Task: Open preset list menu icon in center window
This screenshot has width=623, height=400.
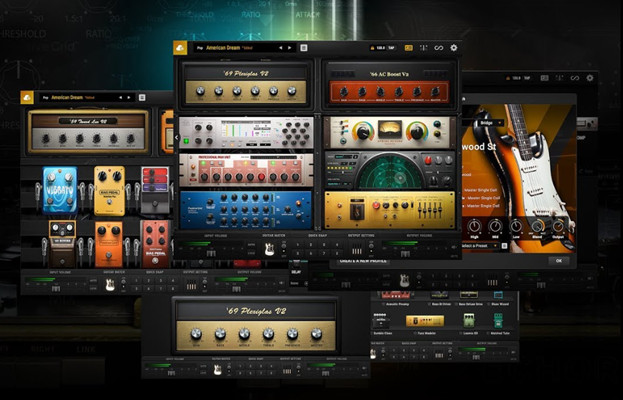Action: tap(304, 48)
